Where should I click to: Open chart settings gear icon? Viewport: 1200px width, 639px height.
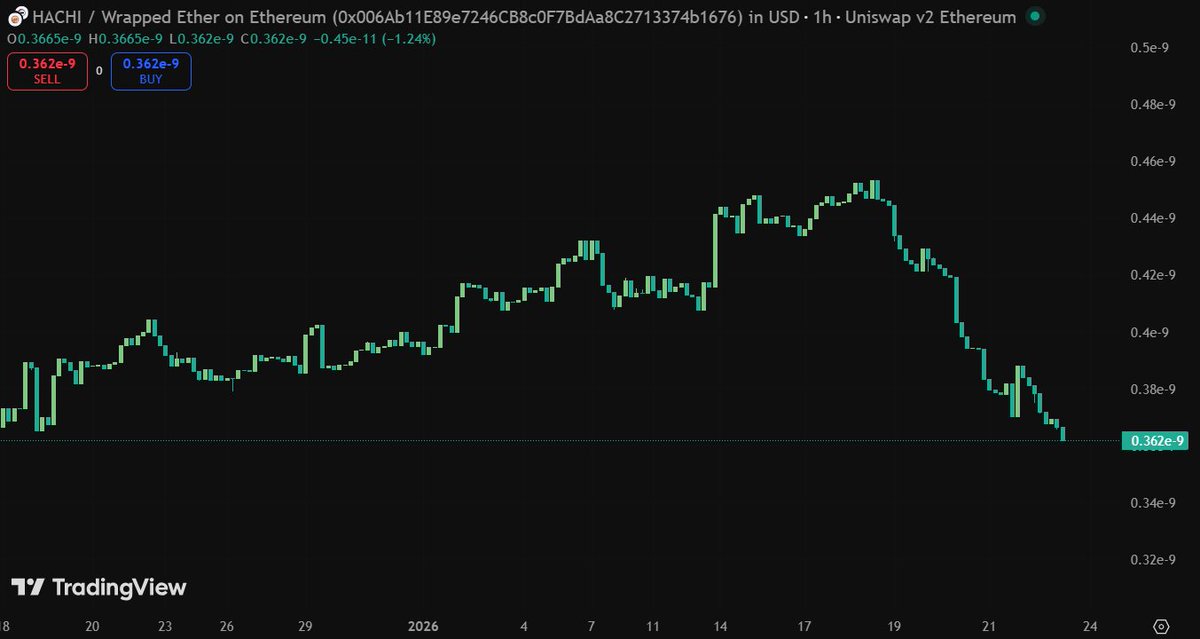(x=1161, y=626)
